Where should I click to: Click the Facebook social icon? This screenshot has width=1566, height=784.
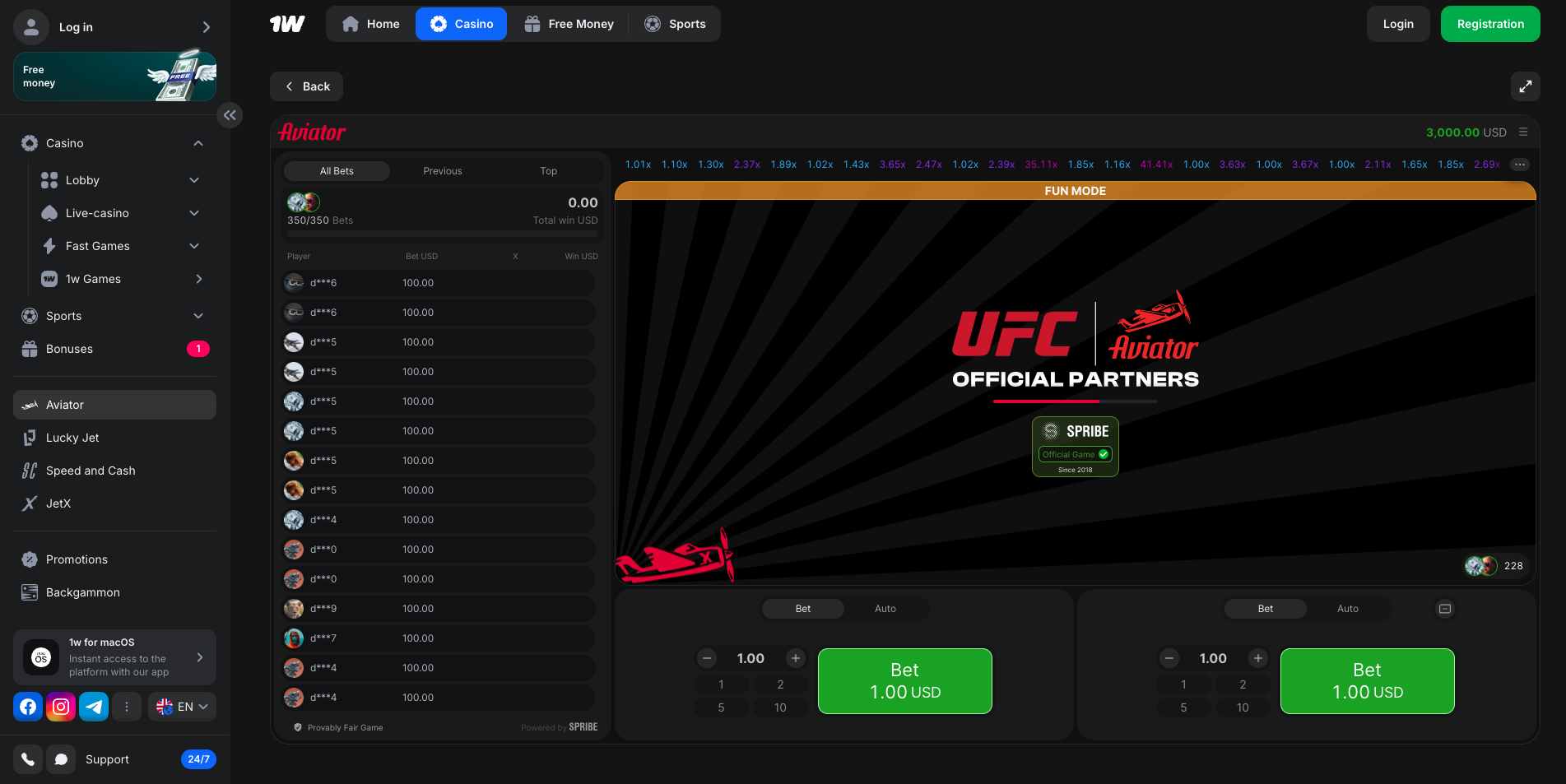point(28,707)
